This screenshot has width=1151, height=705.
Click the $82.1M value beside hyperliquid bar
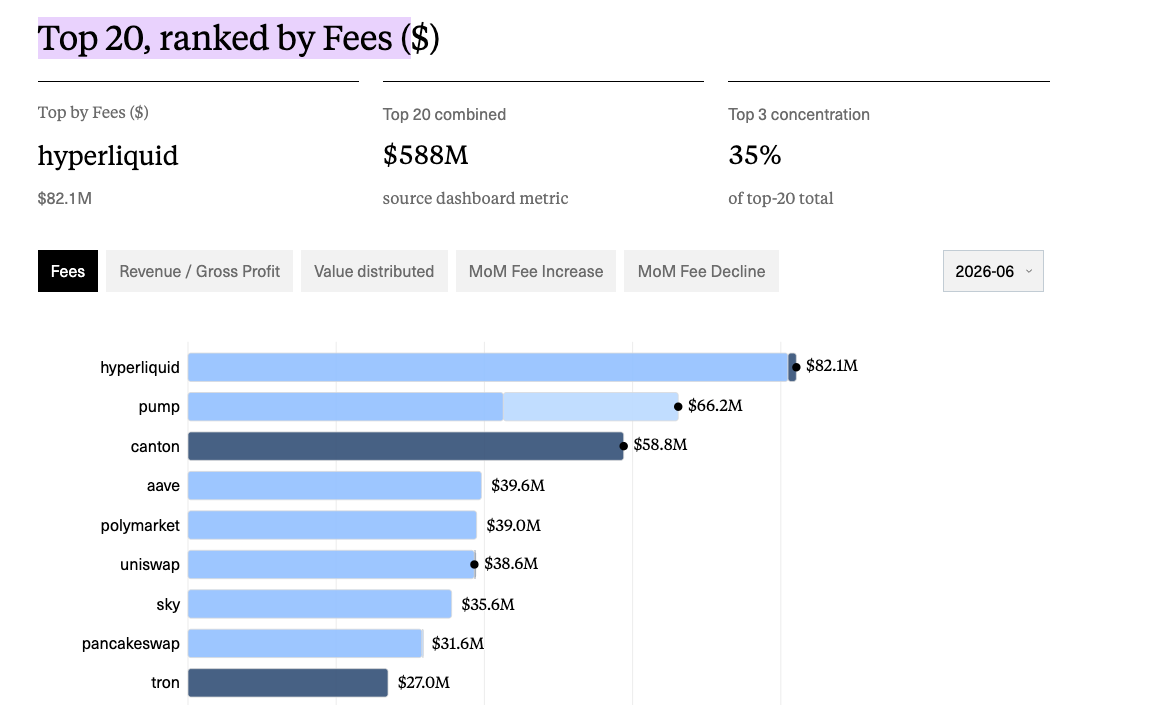point(832,366)
